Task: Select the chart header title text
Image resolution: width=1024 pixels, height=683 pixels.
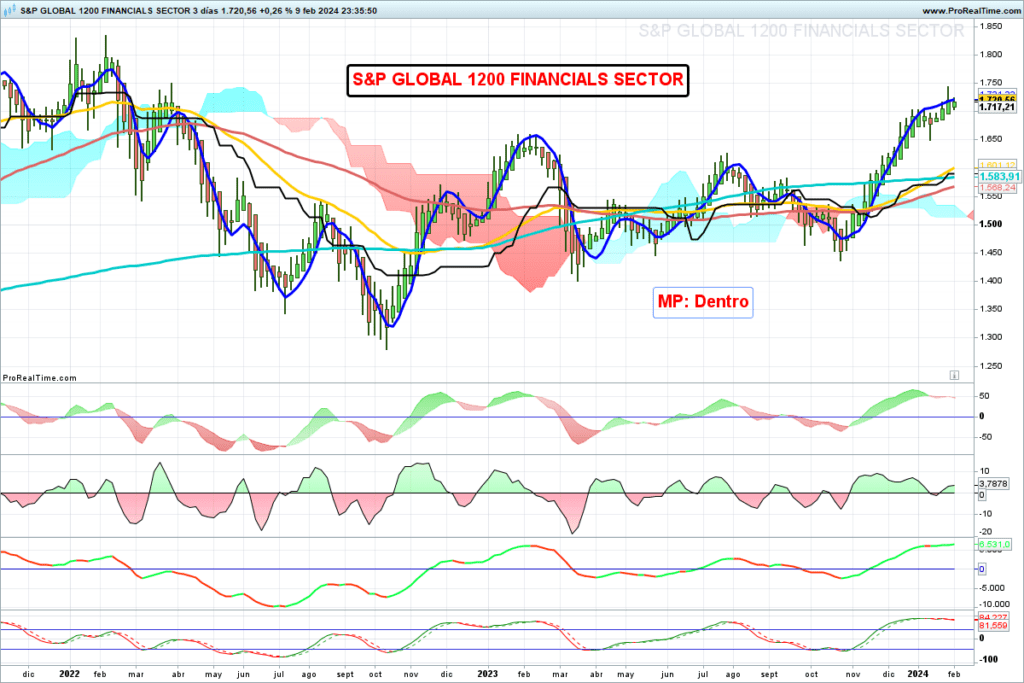Action: (x=199, y=10)
